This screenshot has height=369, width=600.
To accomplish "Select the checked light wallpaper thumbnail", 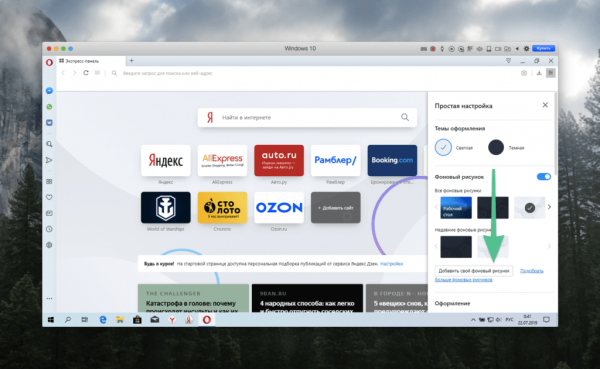I will 530,207.
